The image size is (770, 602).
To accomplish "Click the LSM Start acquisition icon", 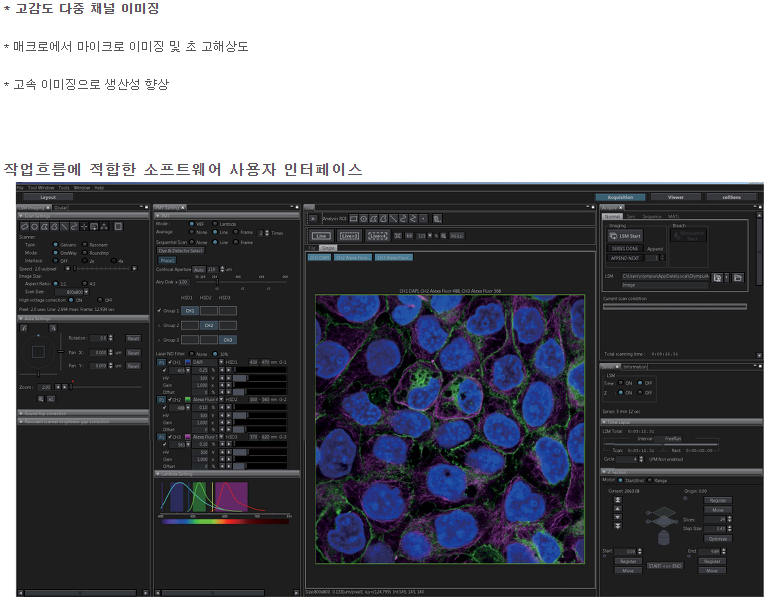I will (x=624, y=235).
